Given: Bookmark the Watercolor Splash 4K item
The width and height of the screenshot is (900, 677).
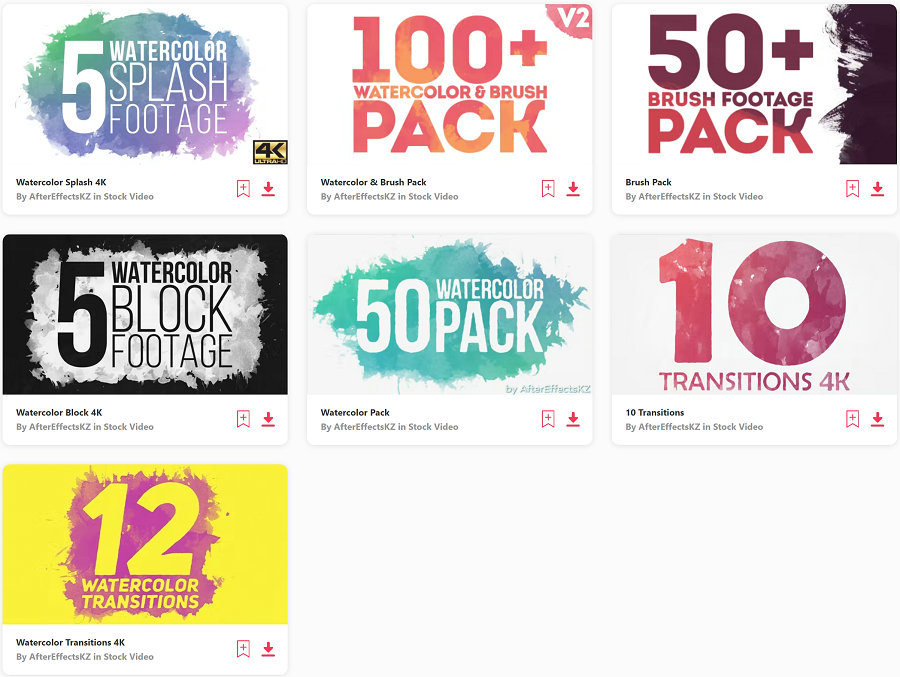Looking at the screenshot, I should (243, 188).
